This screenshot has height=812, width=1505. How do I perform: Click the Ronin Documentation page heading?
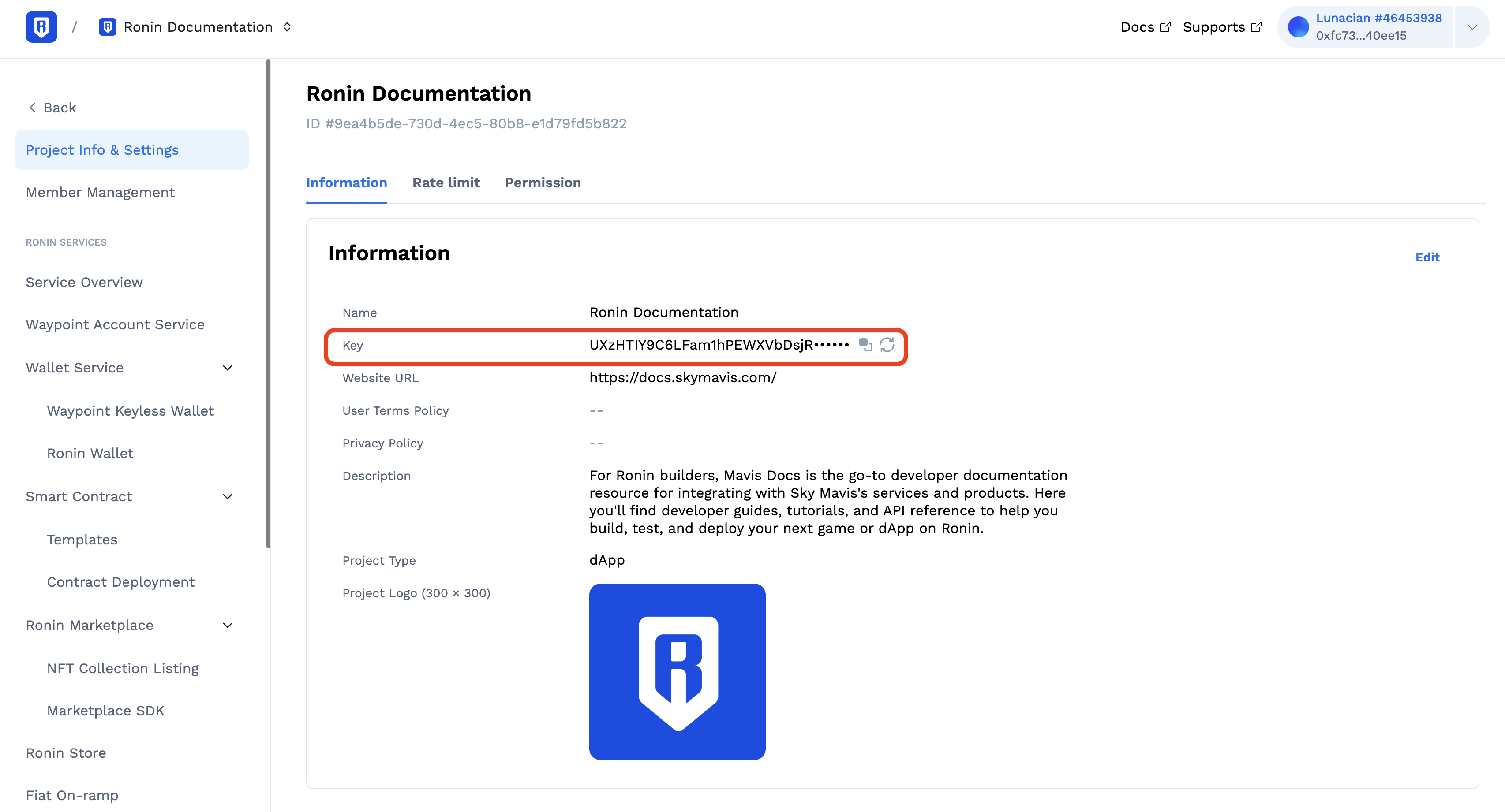tap(418, 93)
